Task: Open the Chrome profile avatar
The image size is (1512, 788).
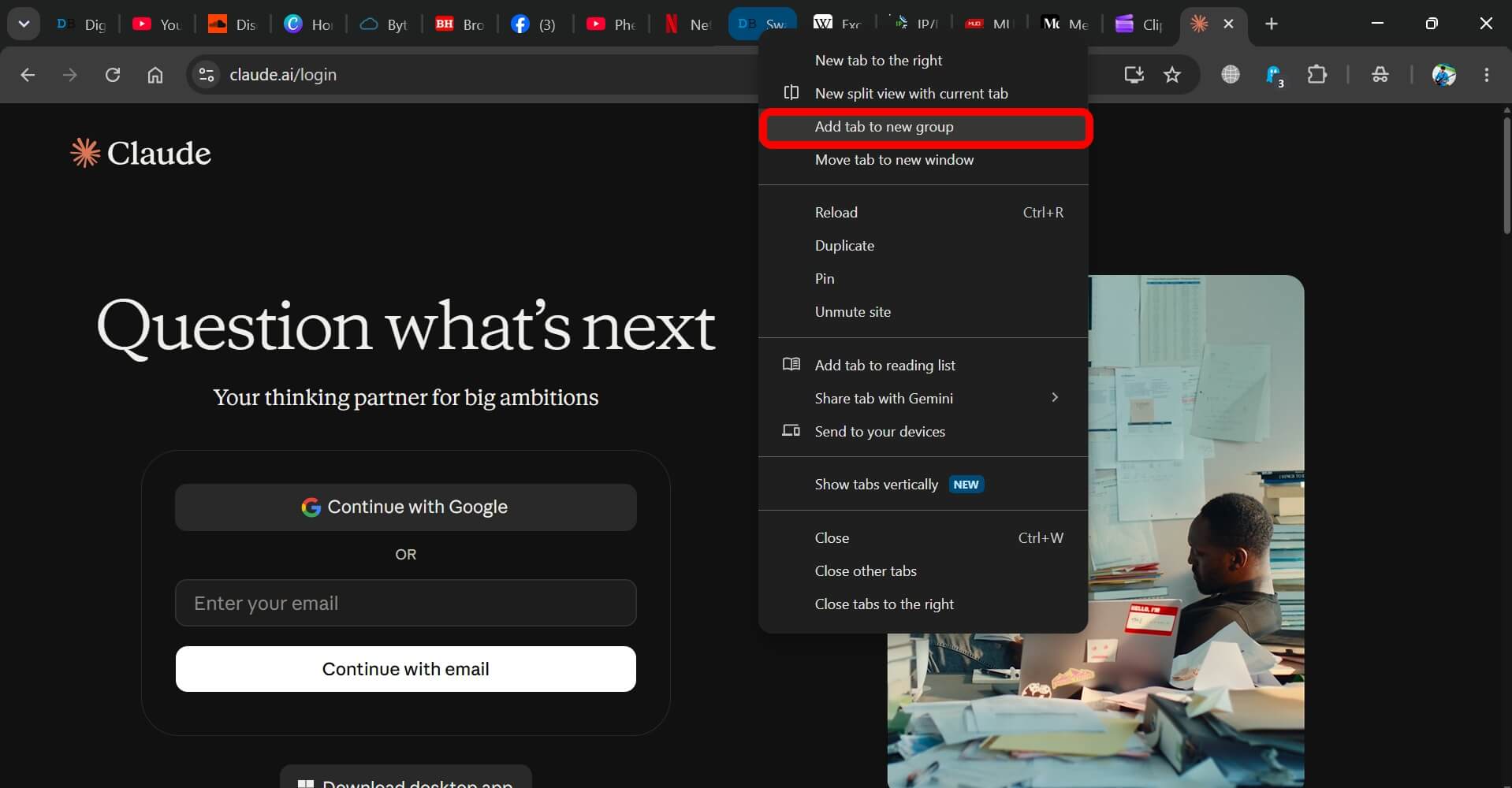Action: pos(1444,75)
